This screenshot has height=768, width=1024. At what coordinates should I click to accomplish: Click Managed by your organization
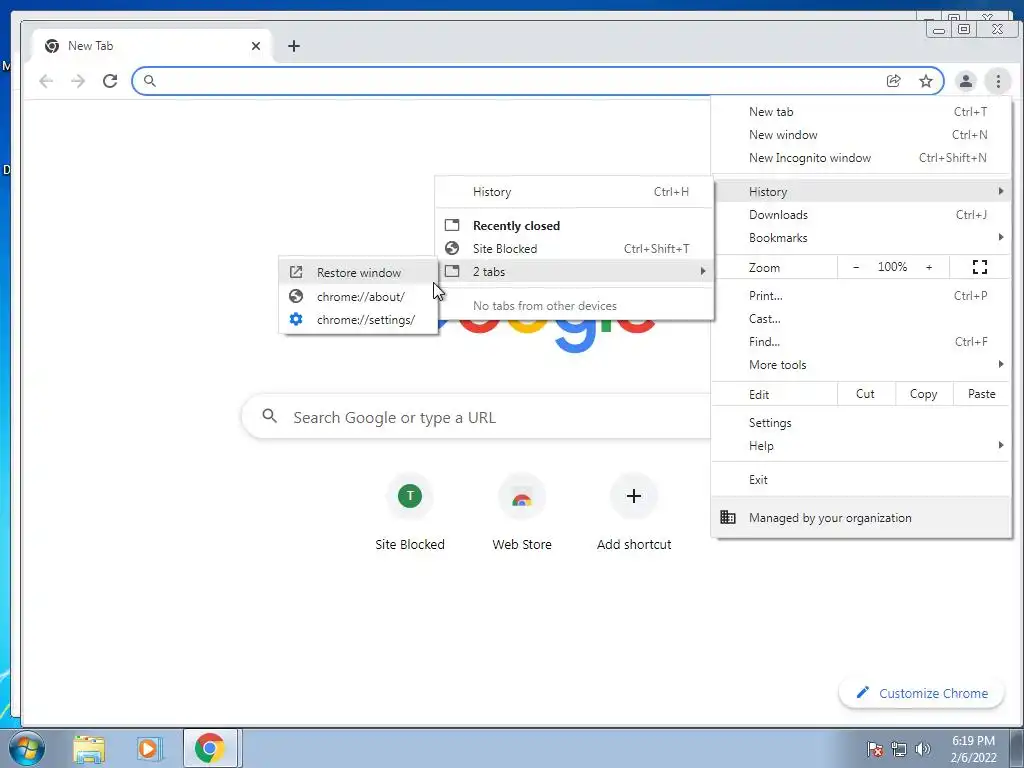pyautogui.click(x=861, y=517)
